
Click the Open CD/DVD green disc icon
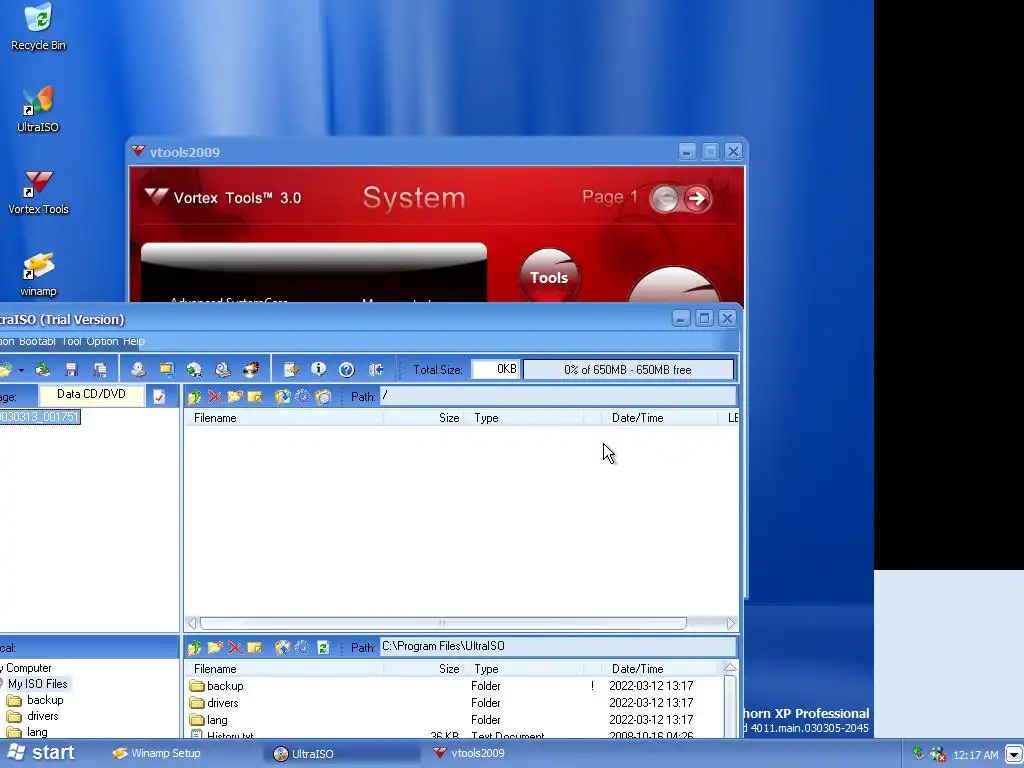point(42,370)
